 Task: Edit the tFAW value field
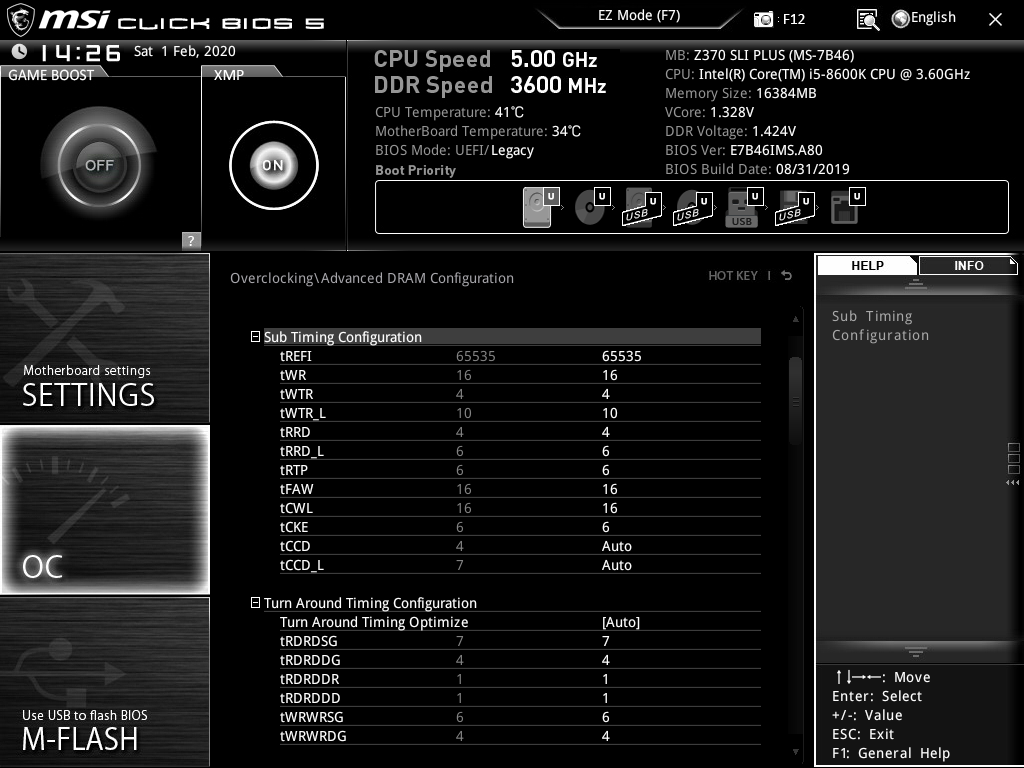point(609,488)
